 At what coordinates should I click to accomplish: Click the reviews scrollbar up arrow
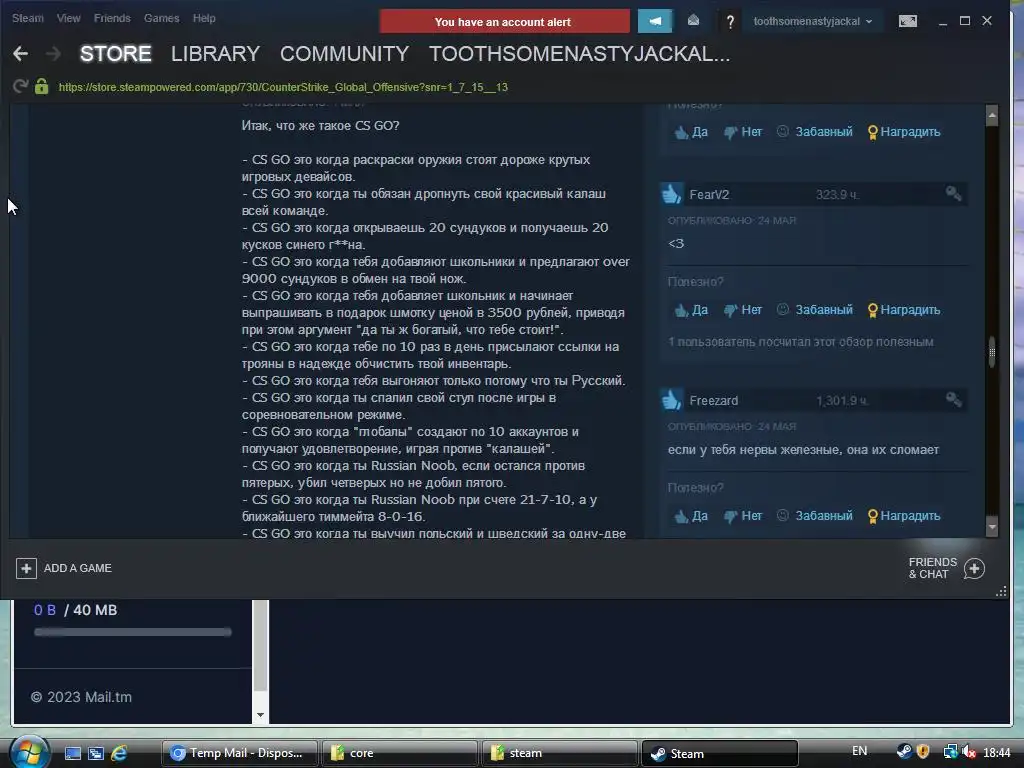coord(992,115)
